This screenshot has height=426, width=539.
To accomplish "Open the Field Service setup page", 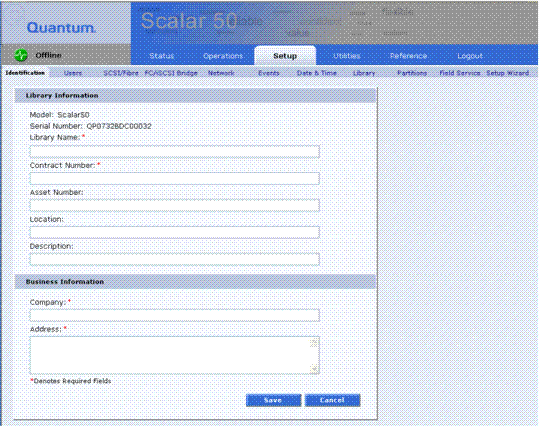I will tap(460, 73).
